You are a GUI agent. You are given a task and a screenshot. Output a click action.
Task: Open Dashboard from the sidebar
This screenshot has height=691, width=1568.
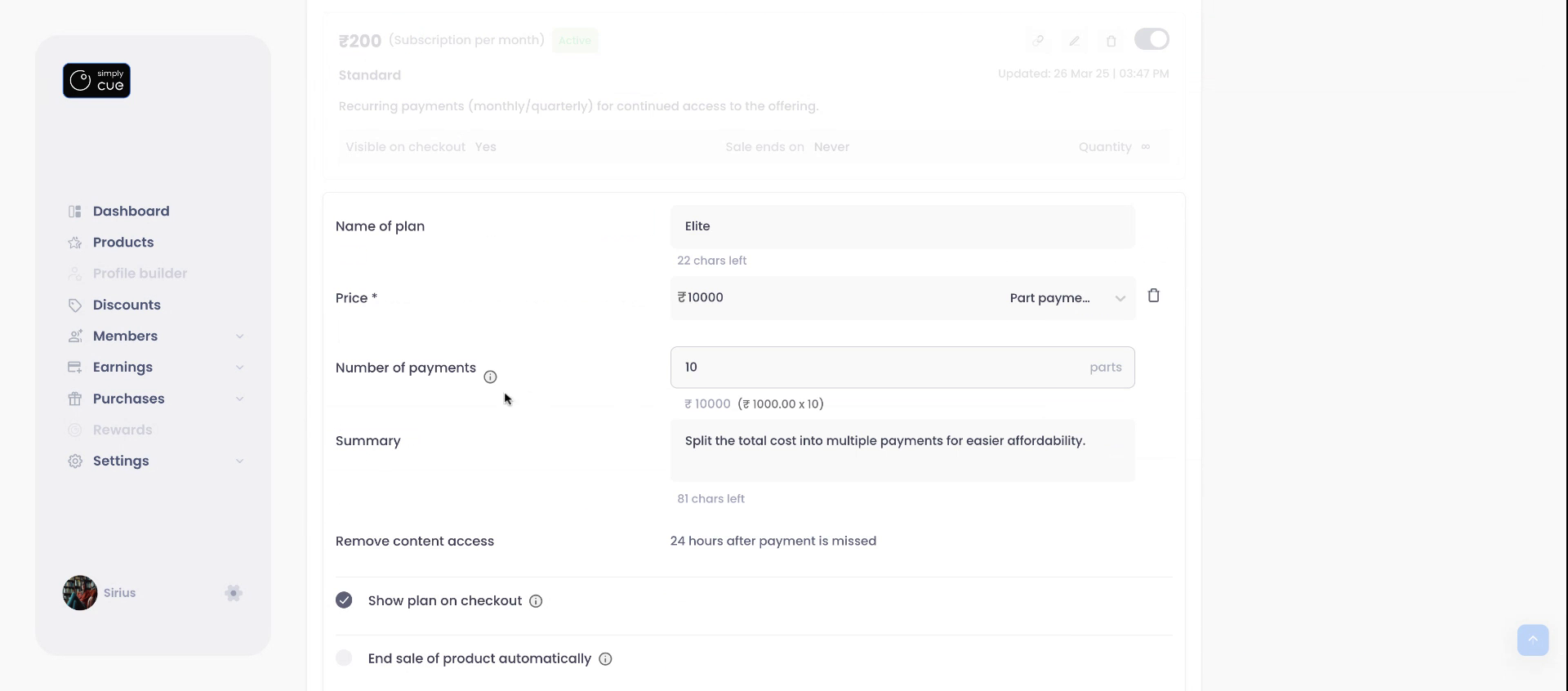click(131, 211)
